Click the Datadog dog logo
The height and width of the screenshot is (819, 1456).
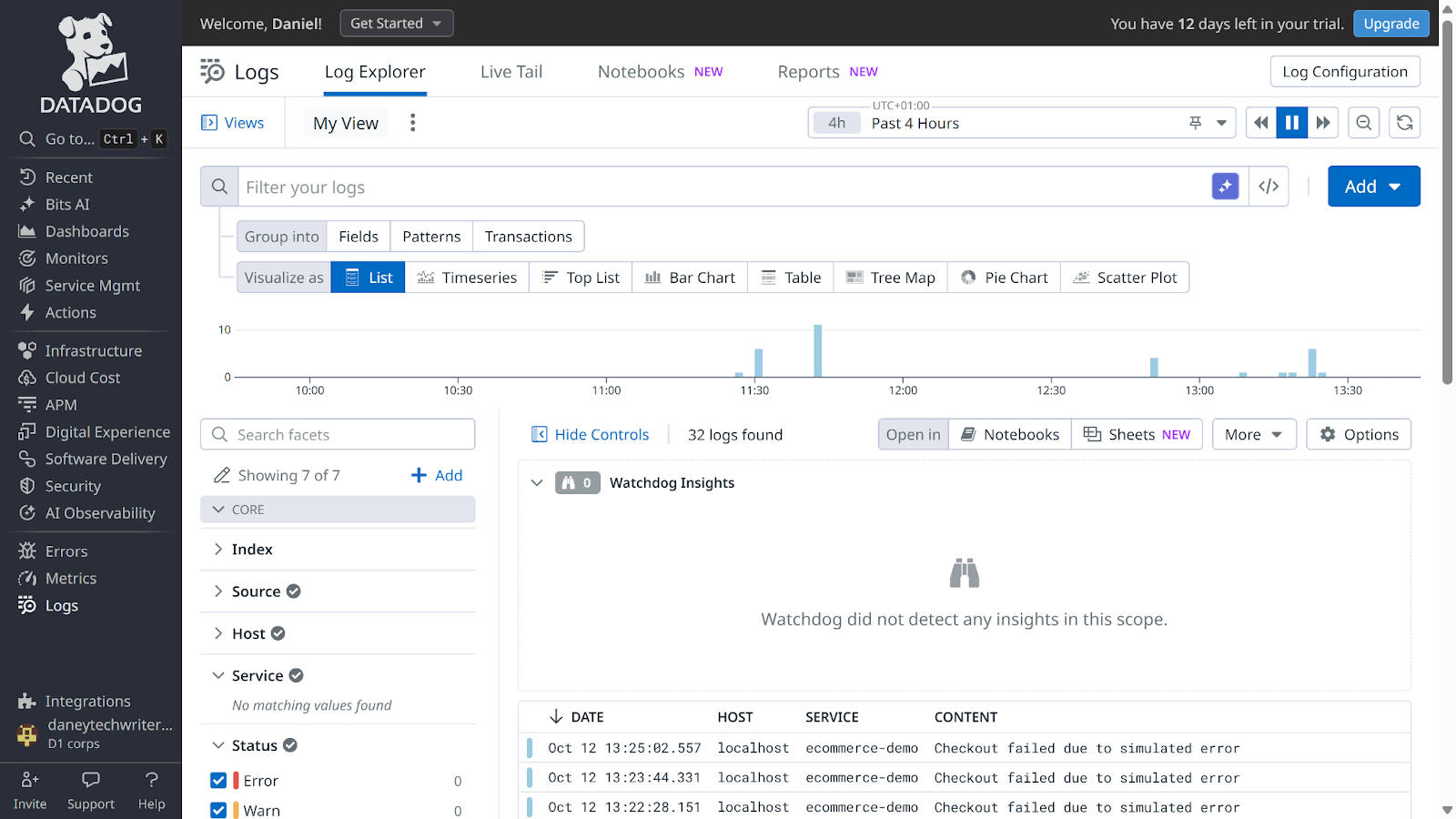coord(91,63)
